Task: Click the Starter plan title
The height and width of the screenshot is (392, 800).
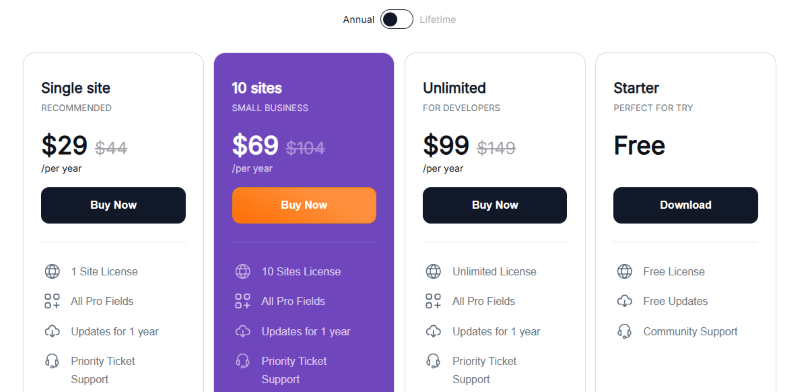Action: tap(636, 88)
